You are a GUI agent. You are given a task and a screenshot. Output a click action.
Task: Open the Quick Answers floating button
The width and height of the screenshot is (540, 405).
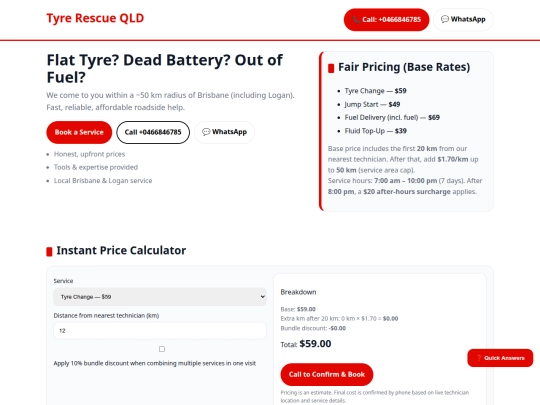500,358
